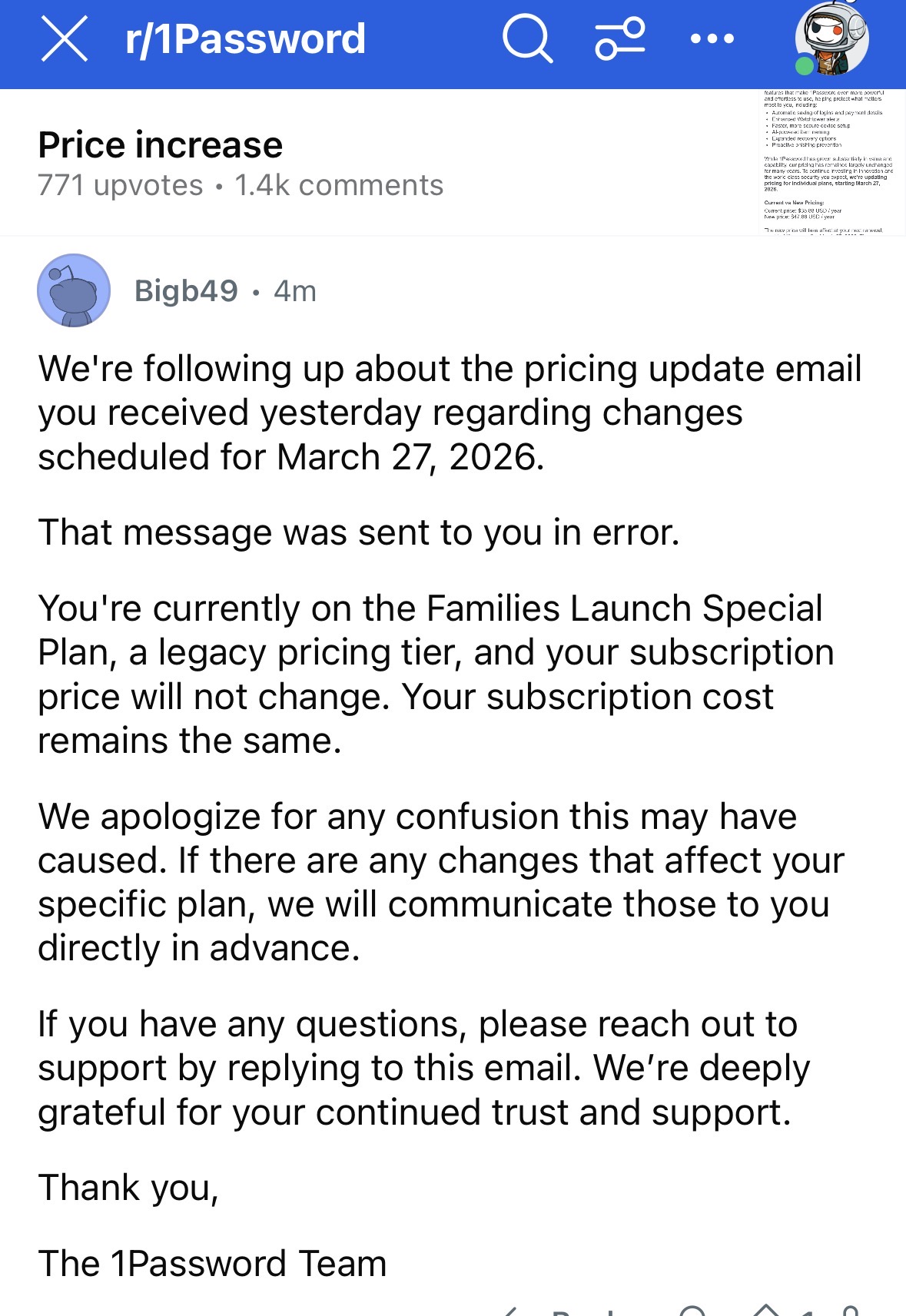
Task: Select the sent in error sentence
Action: click(x=359, y=532)
